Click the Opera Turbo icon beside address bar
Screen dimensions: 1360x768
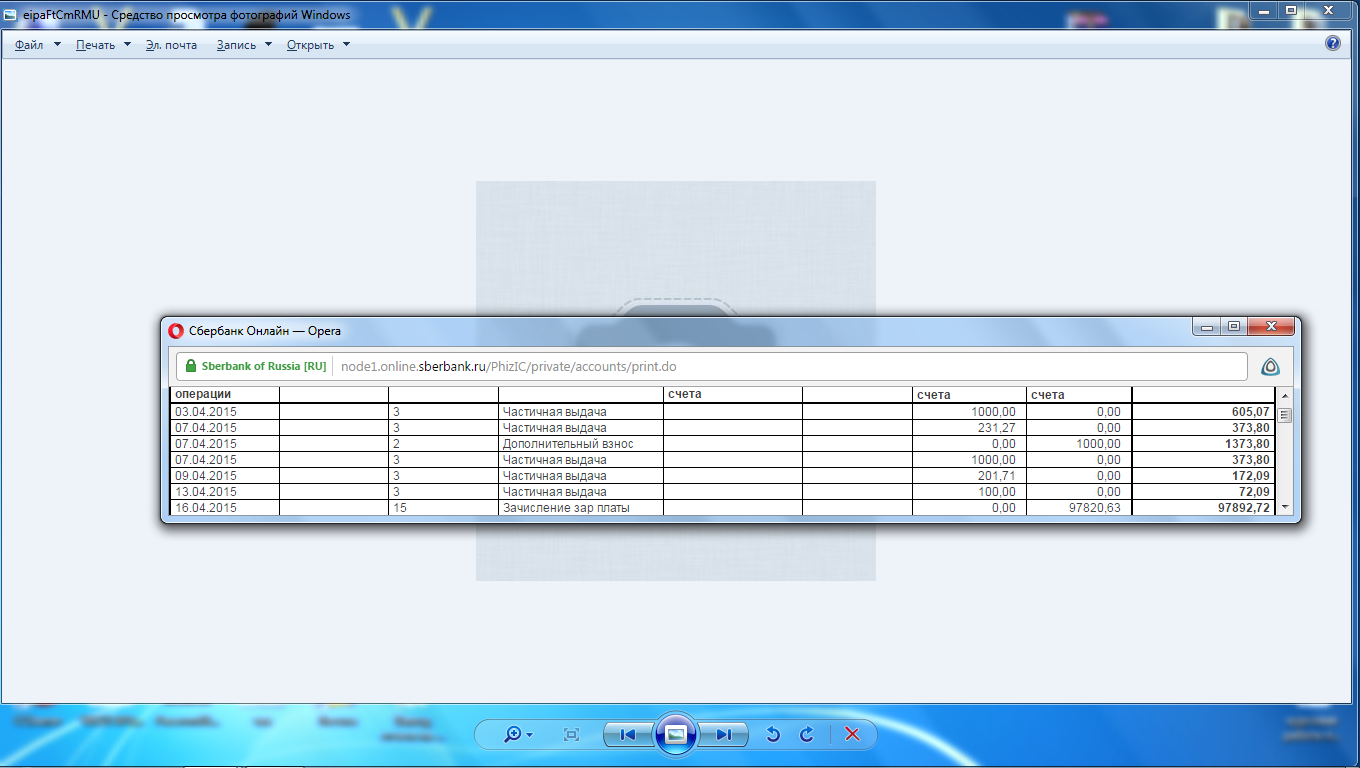tap(1270, 367)
